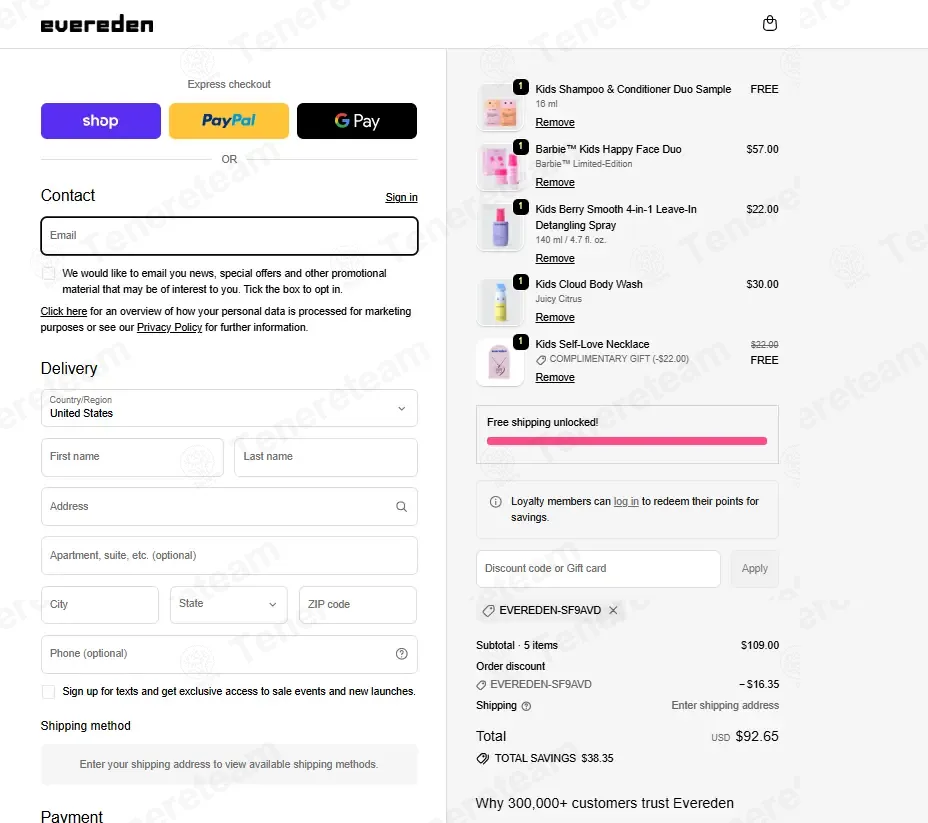Remove the EVEREDEN-SF9AVD discount code
The image size is (928, 823).
pyautogui.click(x=613, y=610)
